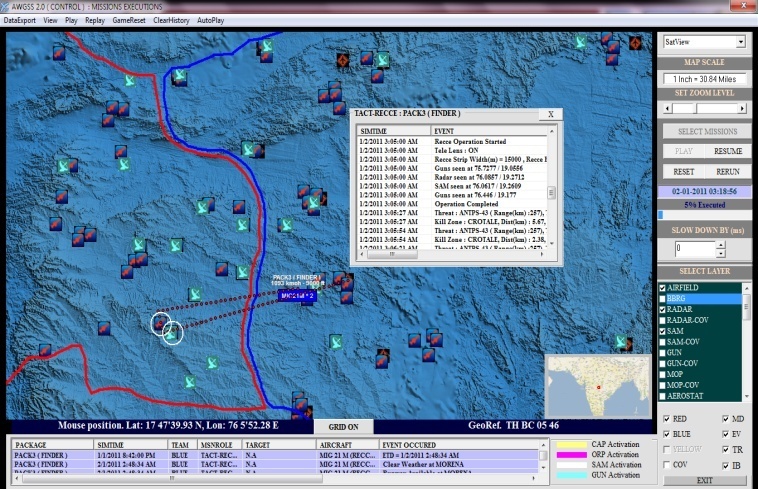Image resolution: width=758 pixels, height=489 pixels.
Task: Toggle the IB checkbox
Action: 726,466
